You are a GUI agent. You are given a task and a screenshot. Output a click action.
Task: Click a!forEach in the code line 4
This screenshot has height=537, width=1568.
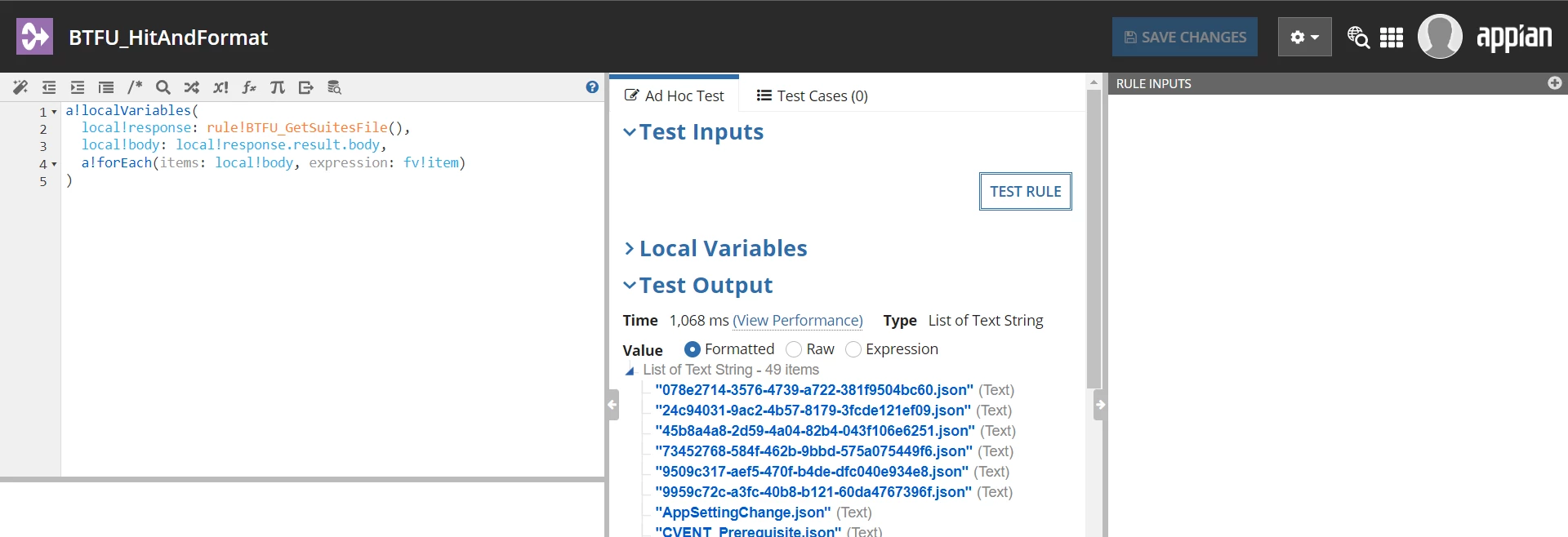[x=117, y=162]
